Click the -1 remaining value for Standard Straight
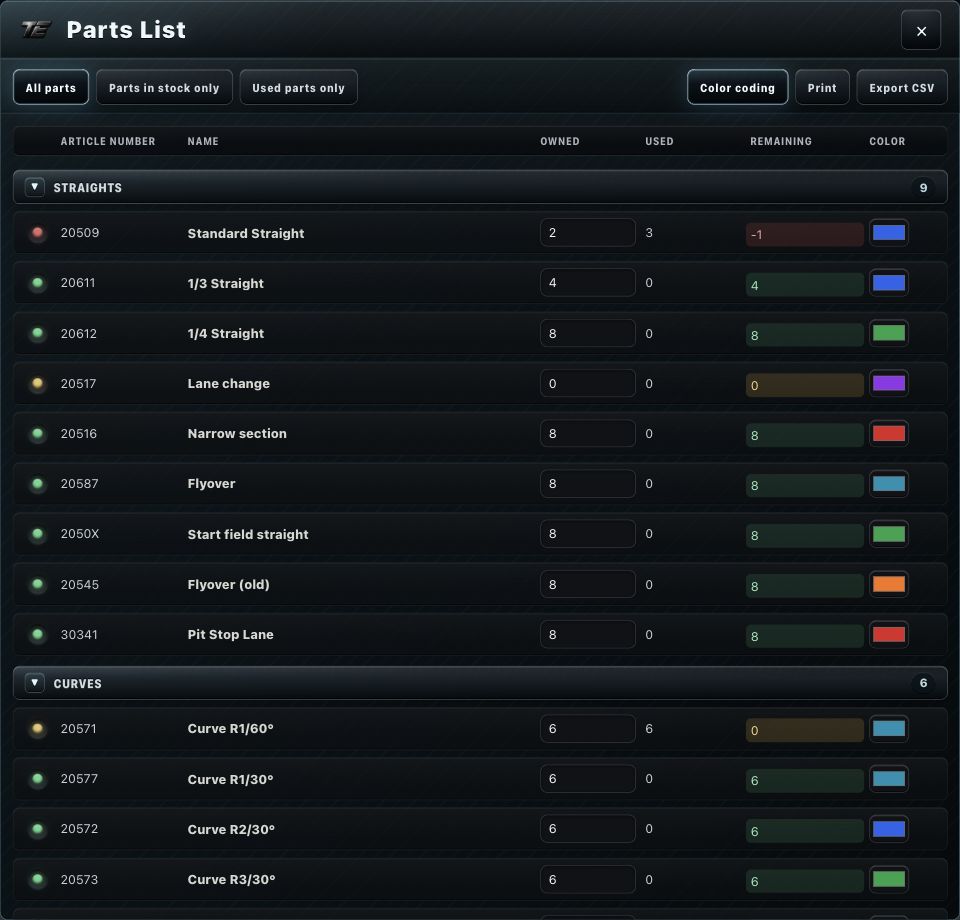960x920 pixels. [804, 234]
